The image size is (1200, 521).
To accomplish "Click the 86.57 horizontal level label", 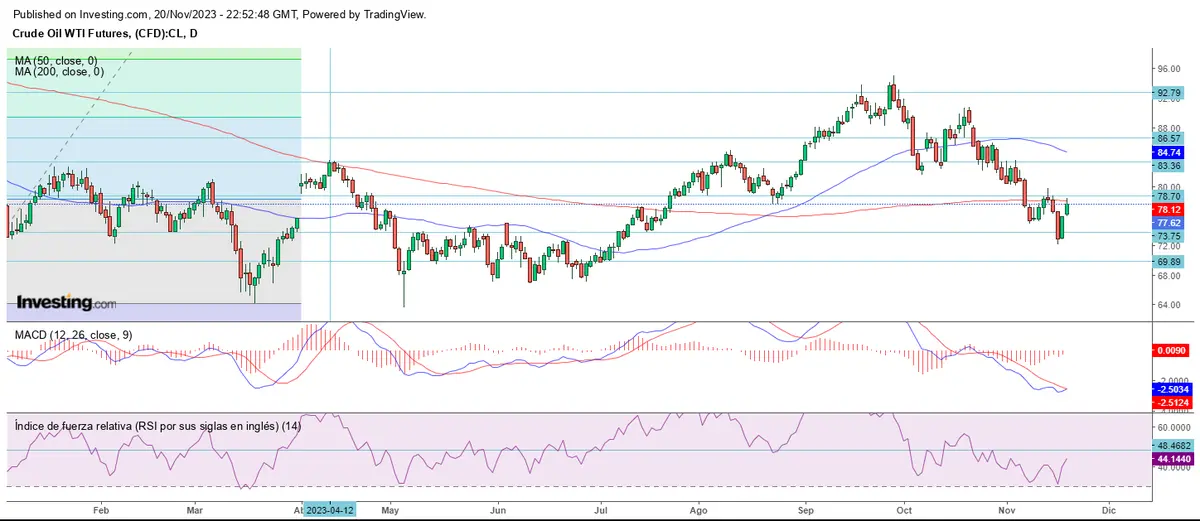I will point(1169,138).
